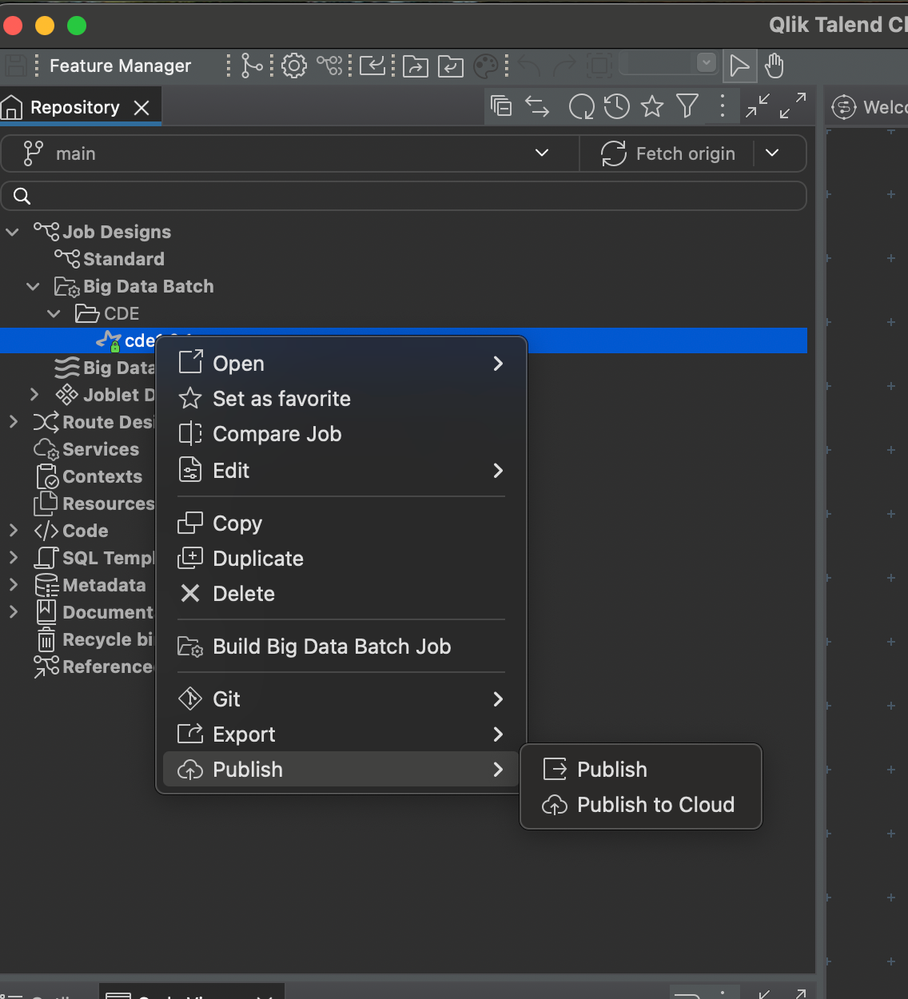Click the import folder arrow icon
908x999 pixels.
click(450, 66)
